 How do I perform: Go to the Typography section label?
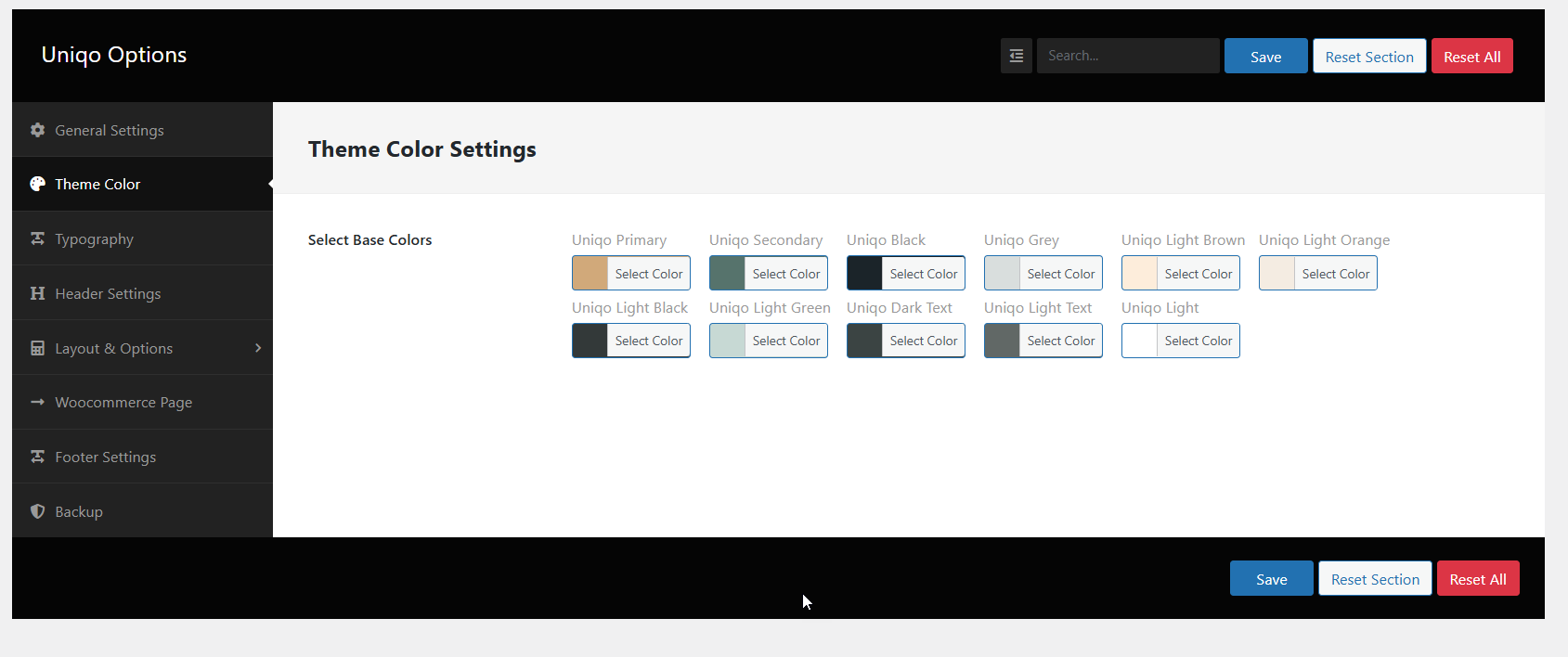(94, 238)
